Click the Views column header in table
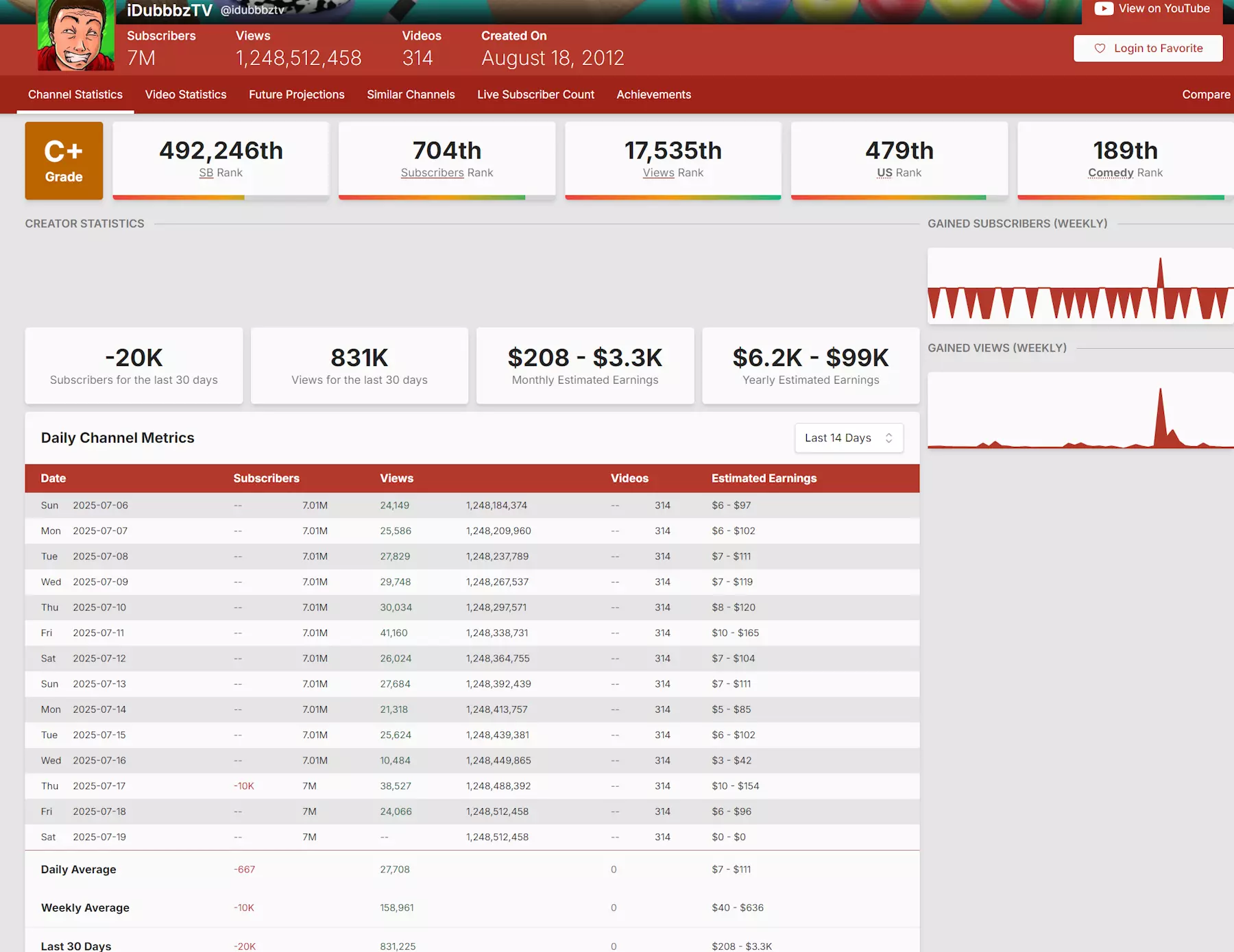Viewport: 1234px width, 952px height. click(397, 478)
